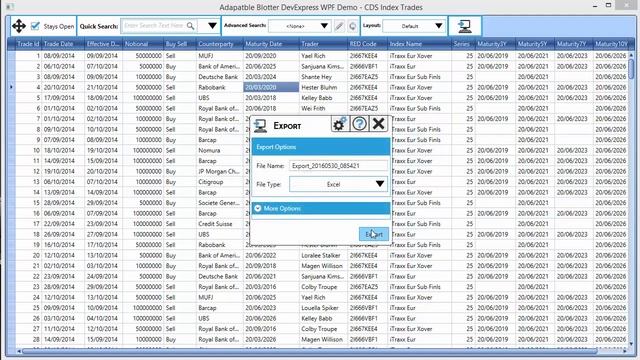640x360 pixels.
Task: Click the RED Code column header
Action: click(x=367, y=44)
